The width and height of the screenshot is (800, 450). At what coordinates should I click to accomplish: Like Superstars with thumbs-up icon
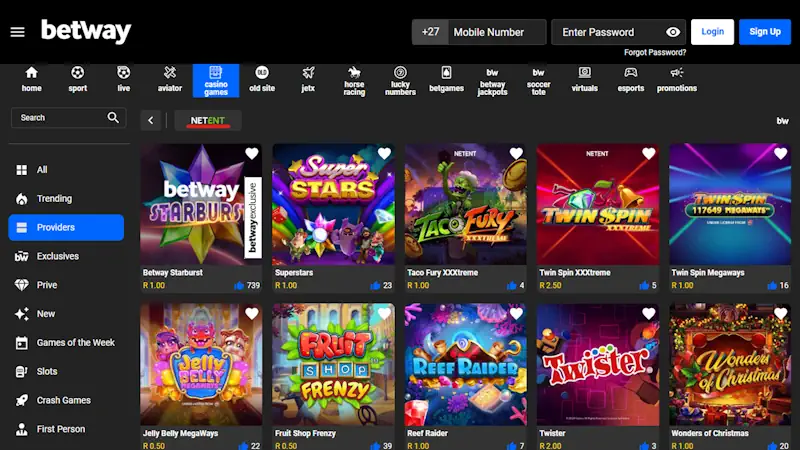[x=376, y=286]
